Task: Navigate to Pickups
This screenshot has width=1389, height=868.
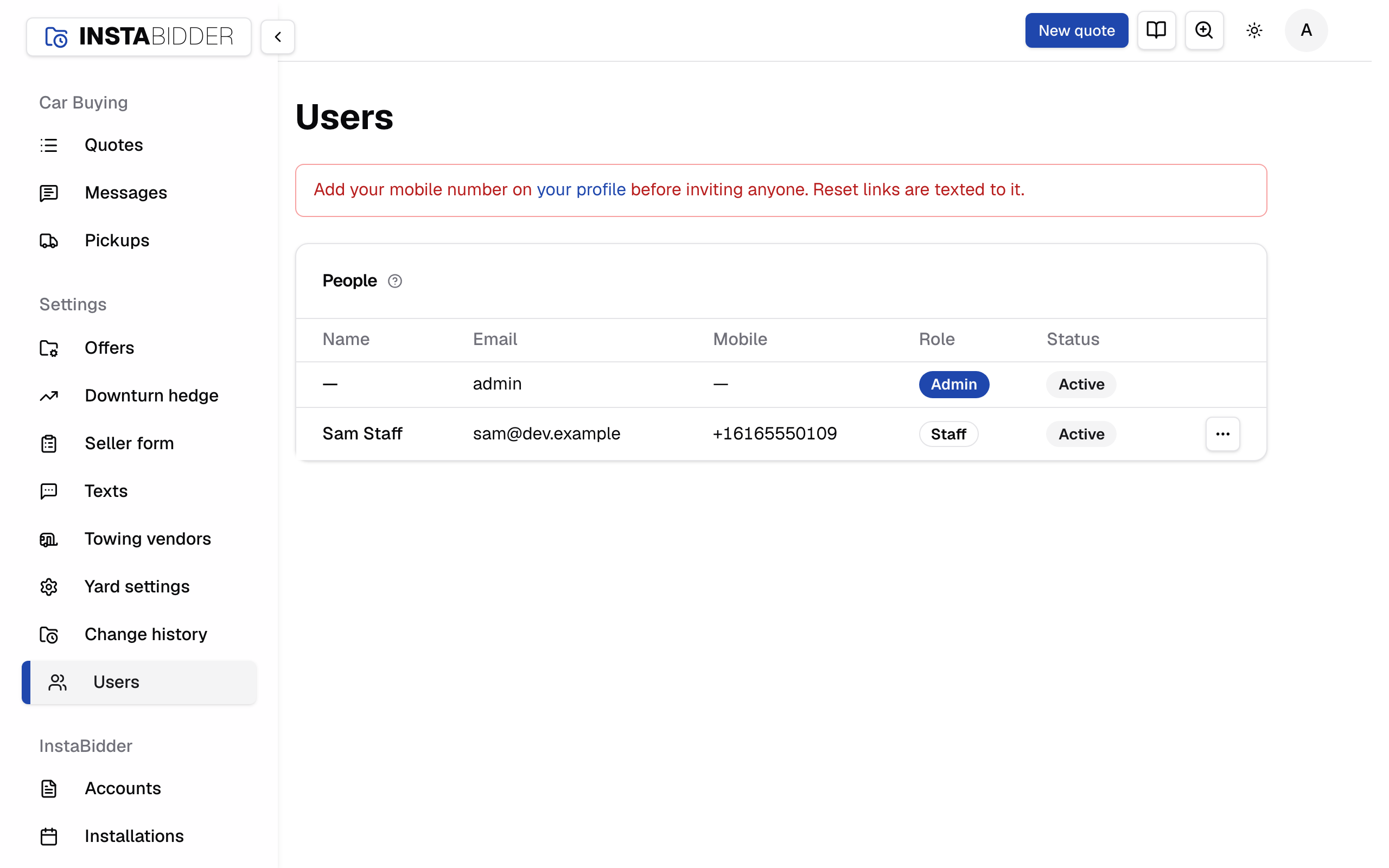Action: tap(139, 240)
